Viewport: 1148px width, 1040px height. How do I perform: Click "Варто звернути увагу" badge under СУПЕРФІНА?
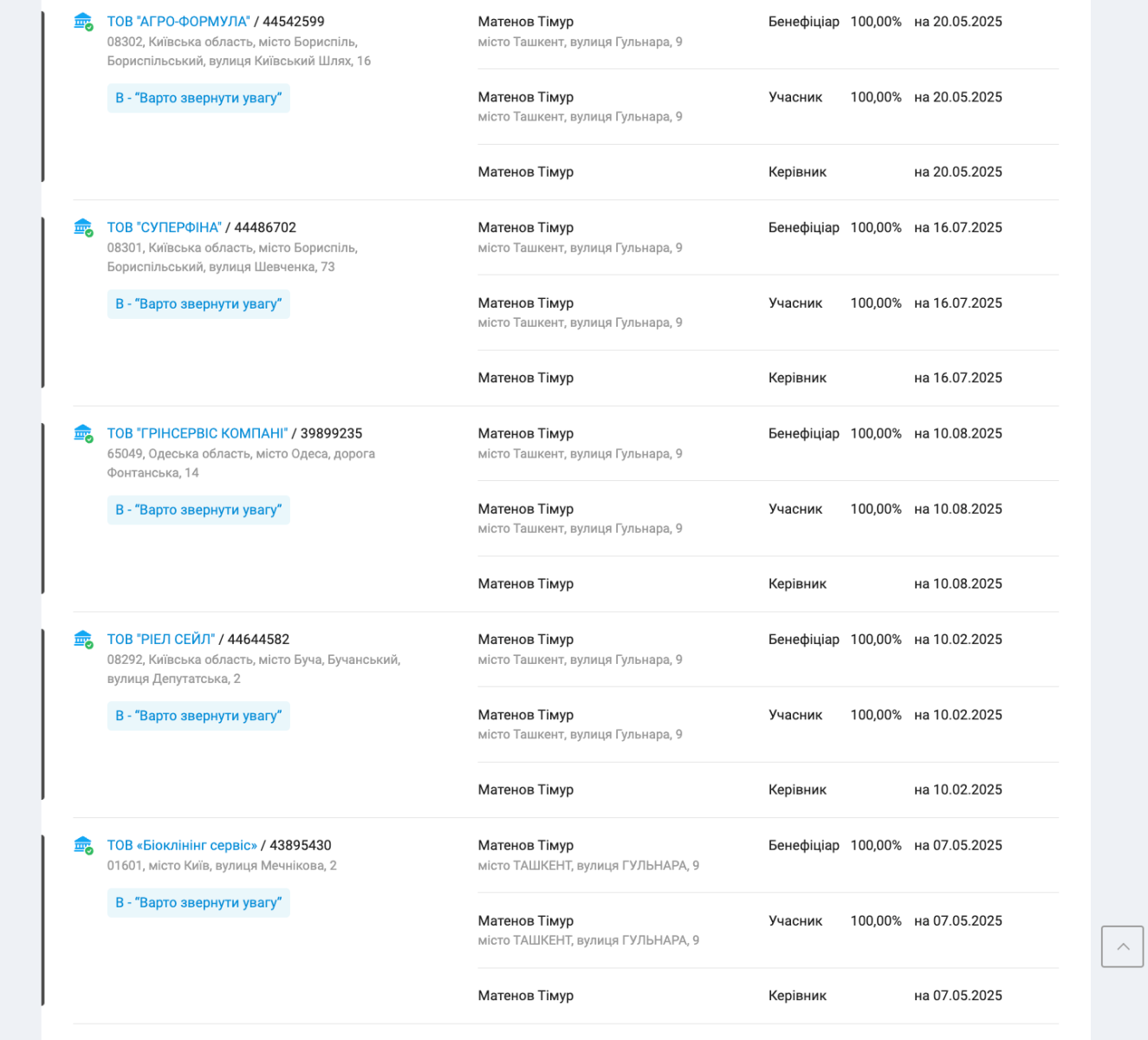pos(198,304)
